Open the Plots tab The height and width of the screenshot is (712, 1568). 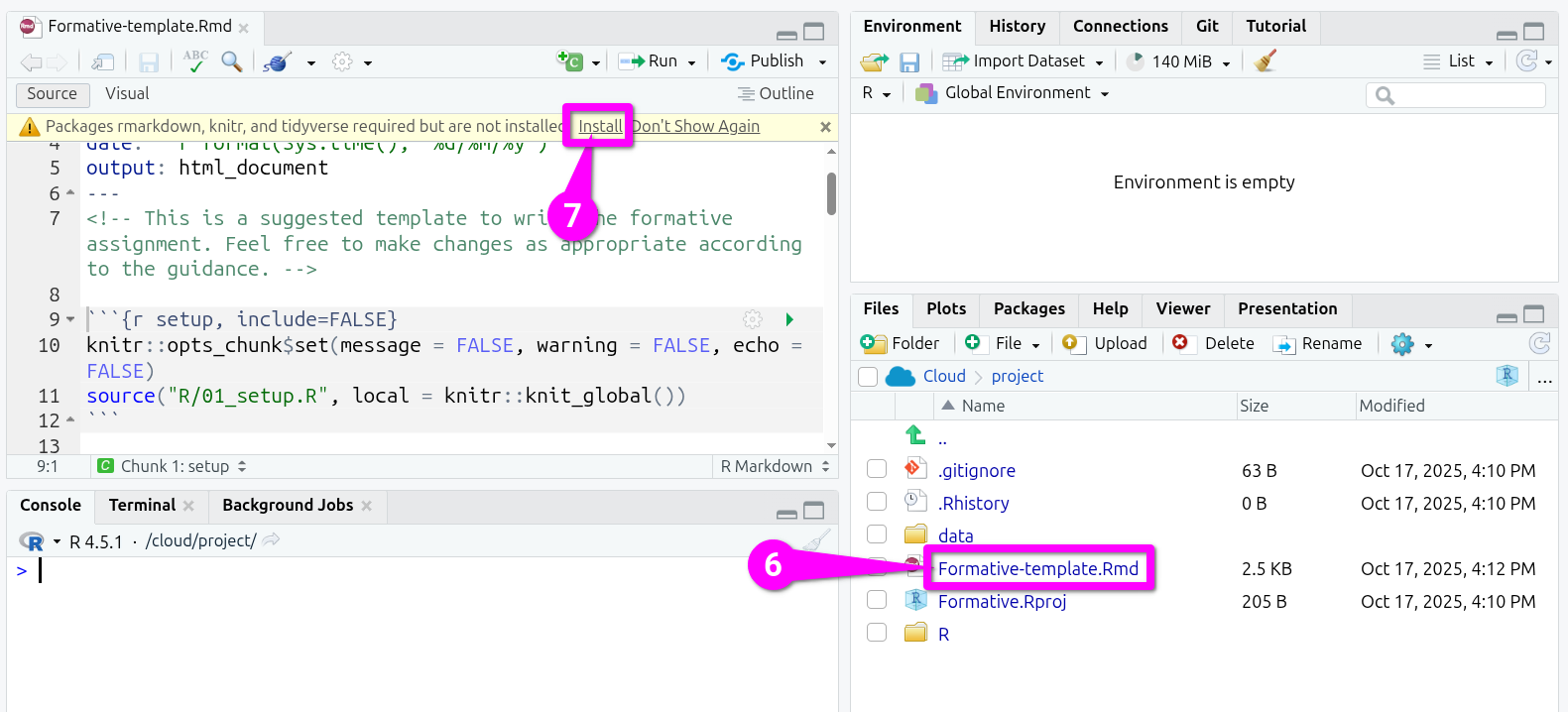tap(946, 309)
